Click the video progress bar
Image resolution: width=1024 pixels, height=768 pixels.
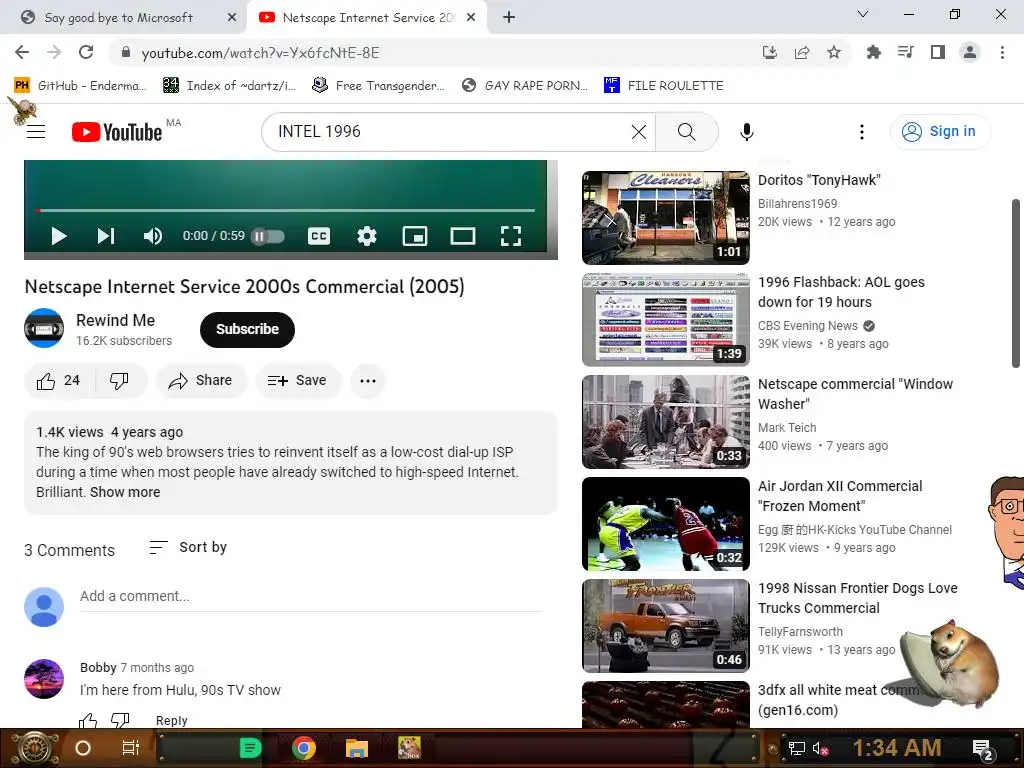tap(286, 210)
